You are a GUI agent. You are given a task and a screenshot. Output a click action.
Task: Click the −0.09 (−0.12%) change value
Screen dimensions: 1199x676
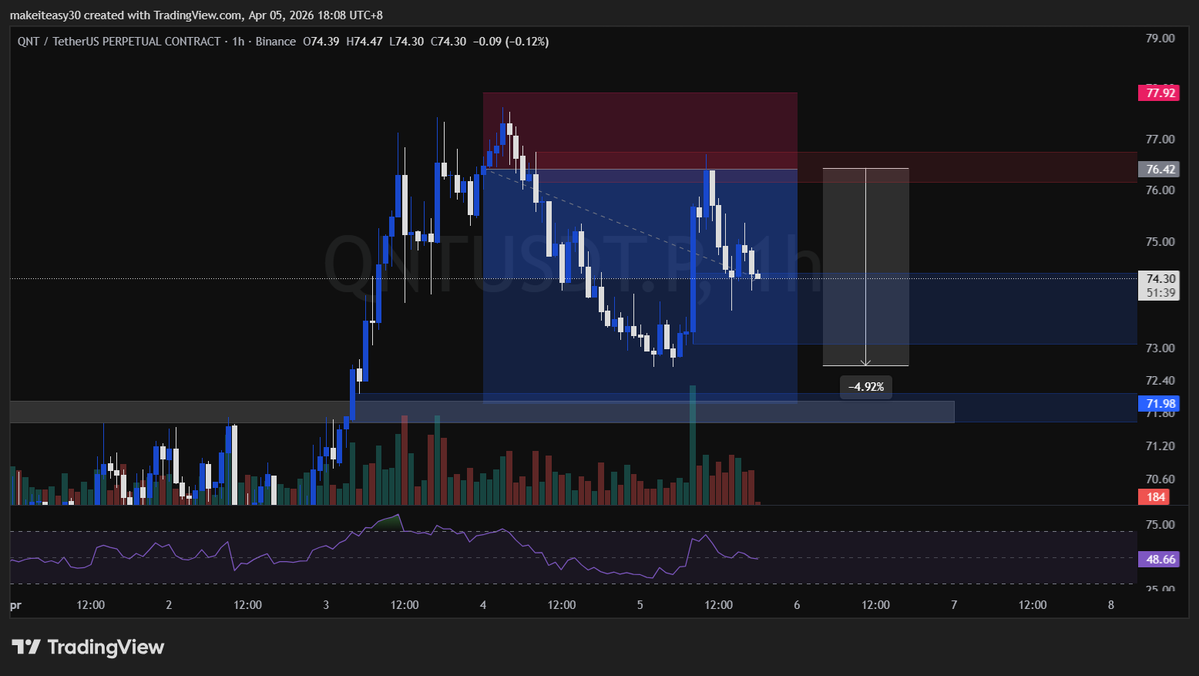click(x=511, y=41)
